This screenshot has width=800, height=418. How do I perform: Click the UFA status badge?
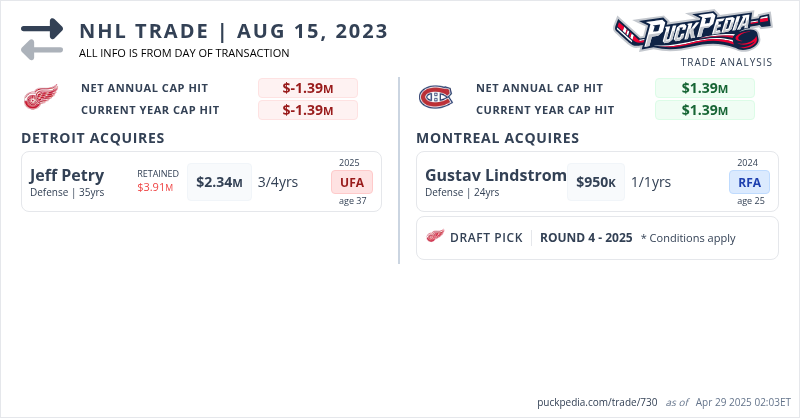click(351, 182)
